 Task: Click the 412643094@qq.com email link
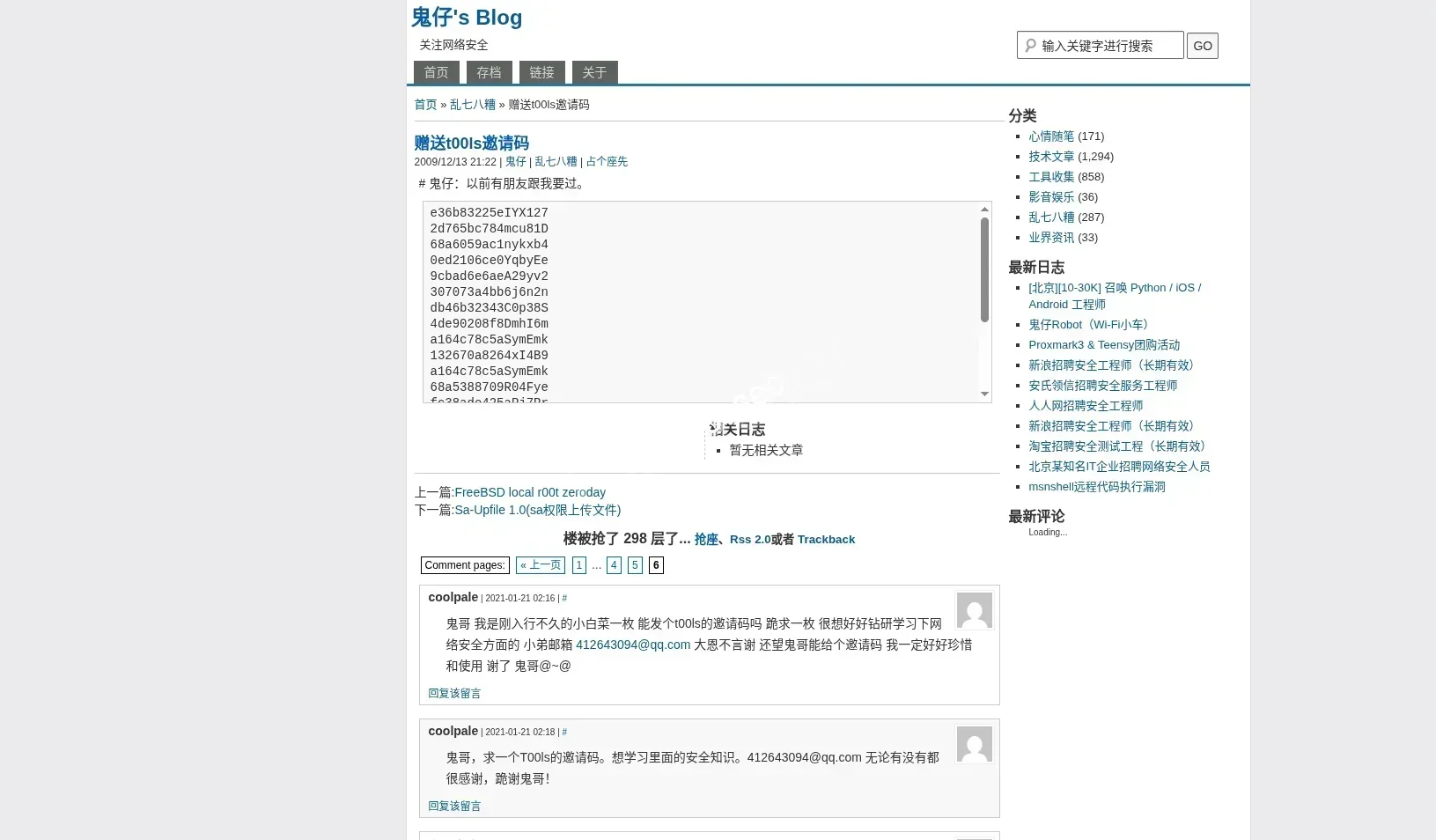(x=632, y=645)
